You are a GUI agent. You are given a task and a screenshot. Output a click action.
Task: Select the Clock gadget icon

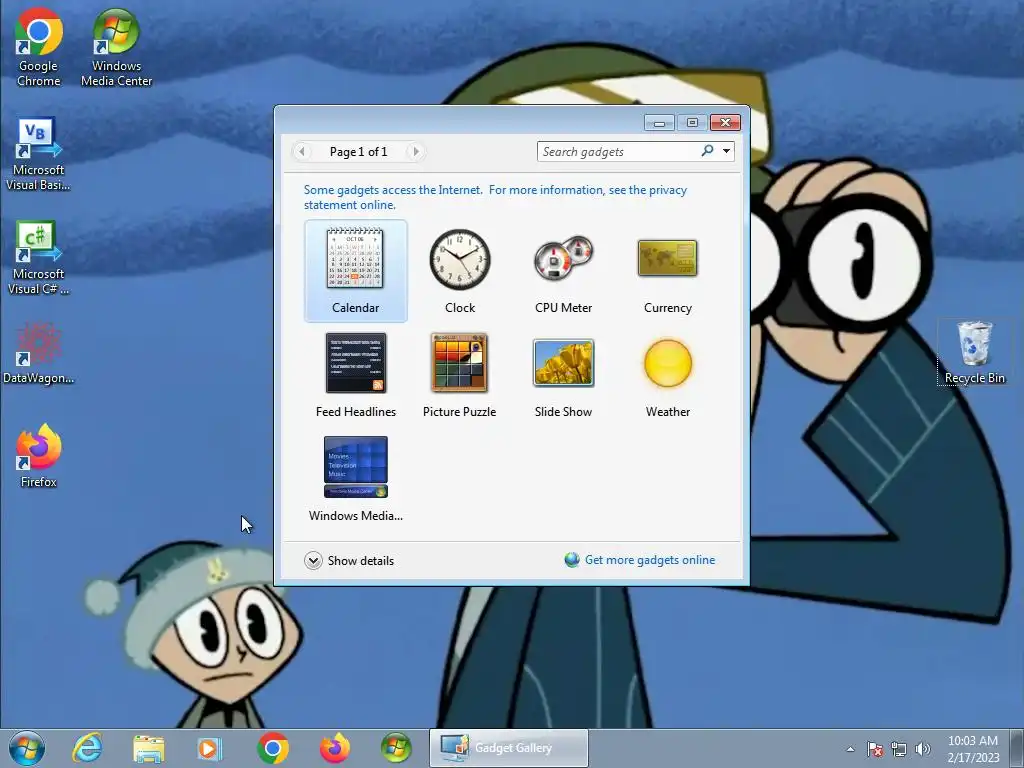(460, 259)
